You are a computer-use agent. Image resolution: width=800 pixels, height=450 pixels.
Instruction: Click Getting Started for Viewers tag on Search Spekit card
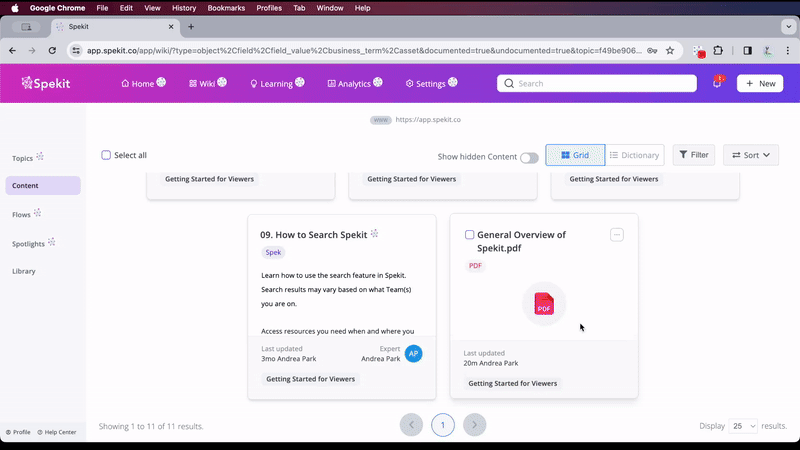[x=310, y=379]
